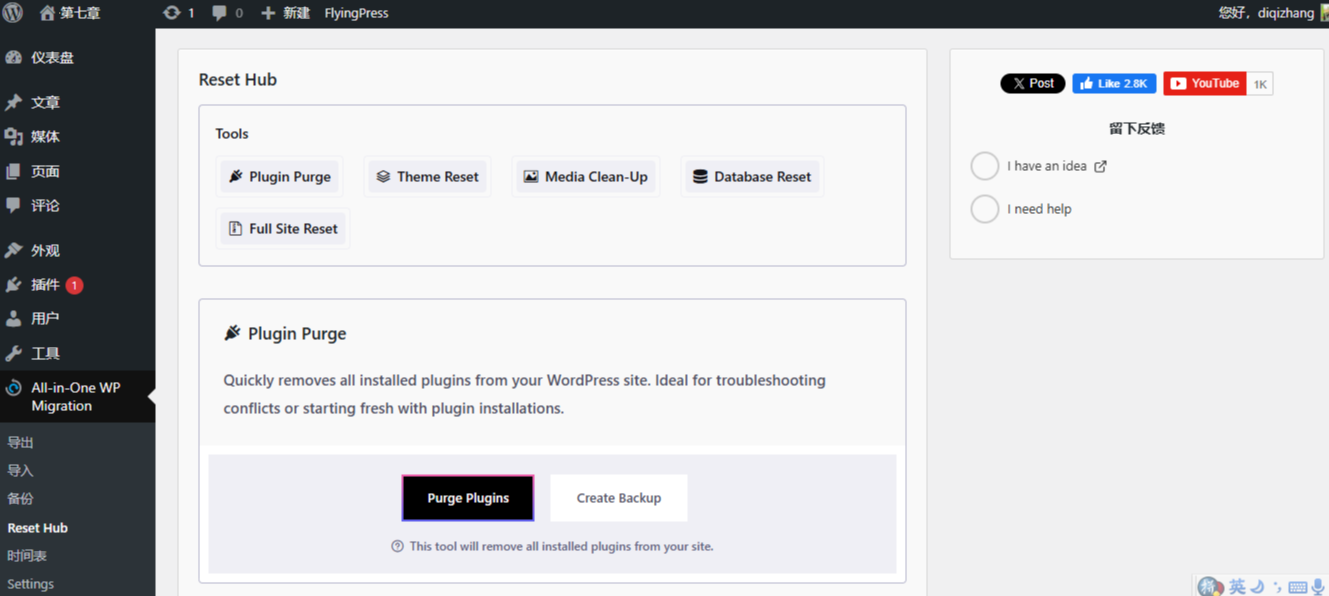
Task: Select the Plugin Purge tool
Action: [280, 177]
